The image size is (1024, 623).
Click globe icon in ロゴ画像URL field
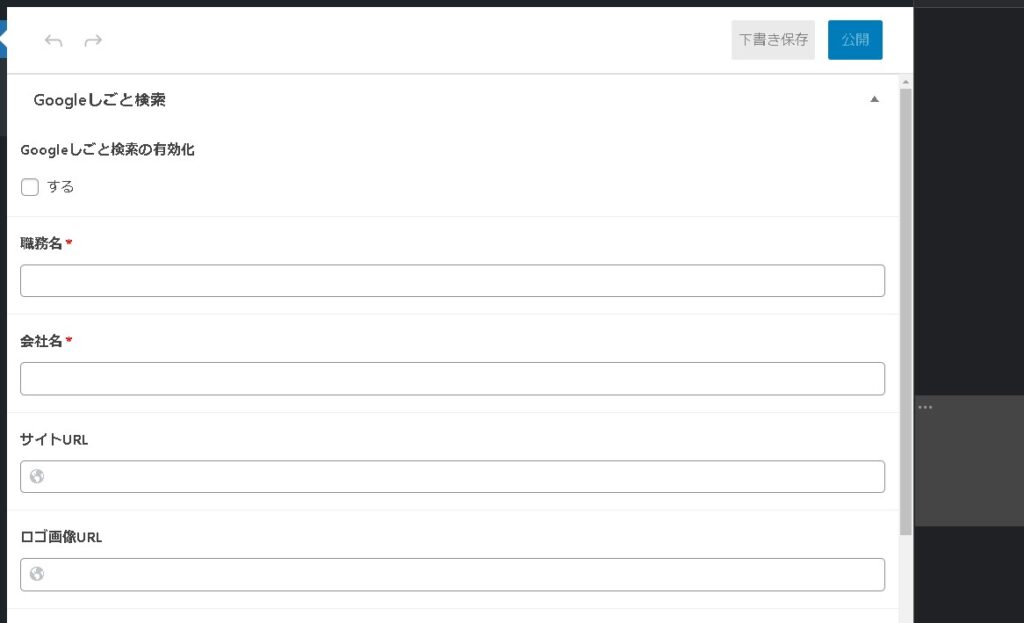tap(37, 574)
